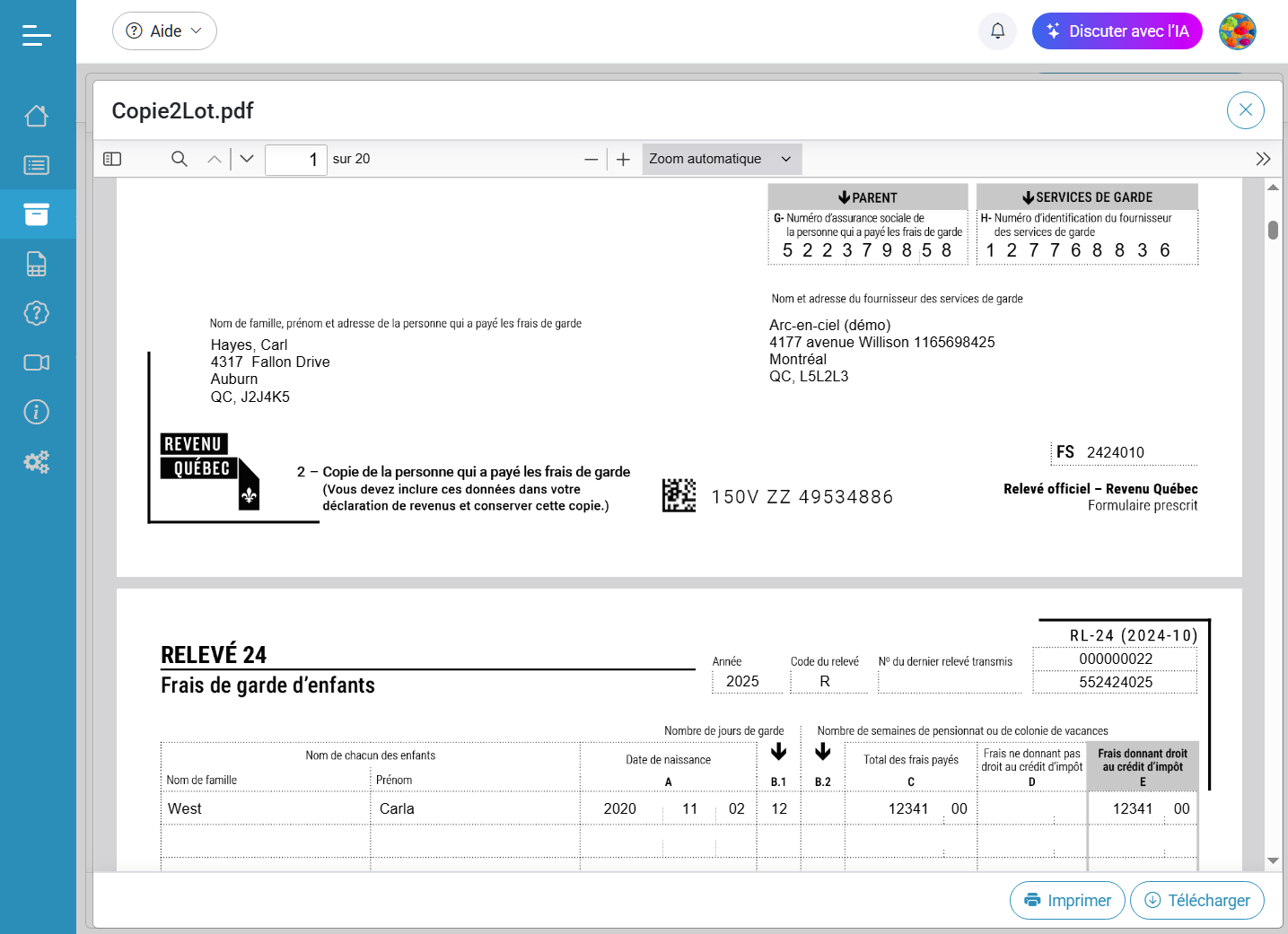The image size is (1288, 934).
Task: Toggle the PDF sidebar panel
Action: [112, 159]
